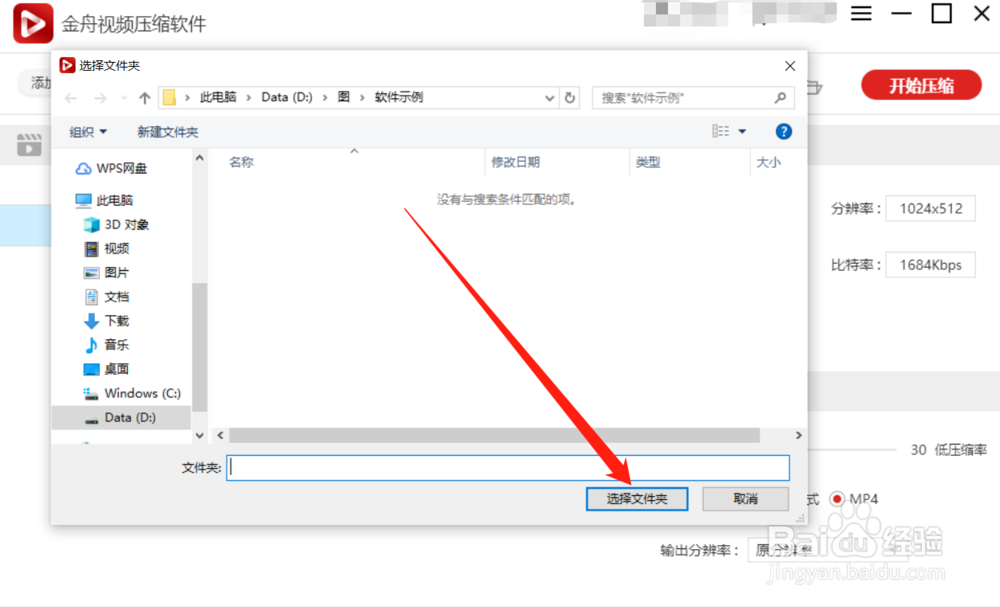Screen dimensions: 1000x607
Task: Open the recent locations dropdown arrow
Action: click(x=124, y=98)
